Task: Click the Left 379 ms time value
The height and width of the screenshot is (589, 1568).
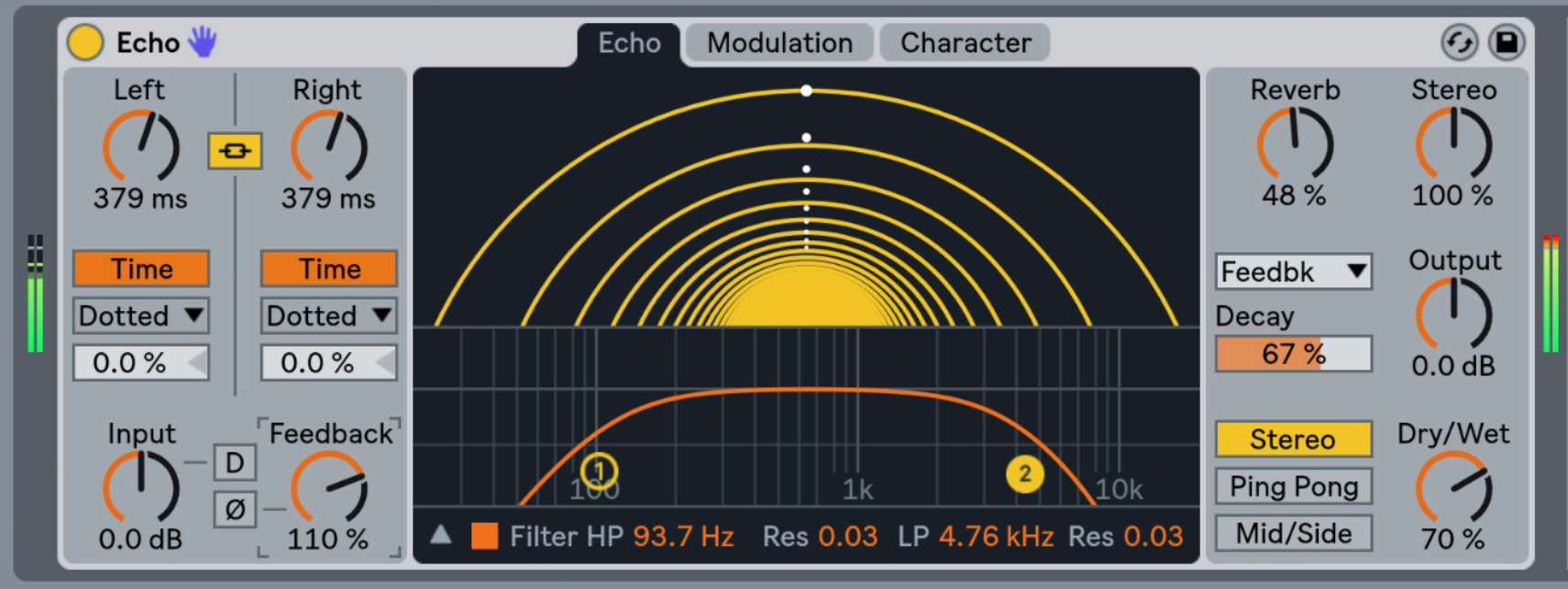Action: coord(140,198)
